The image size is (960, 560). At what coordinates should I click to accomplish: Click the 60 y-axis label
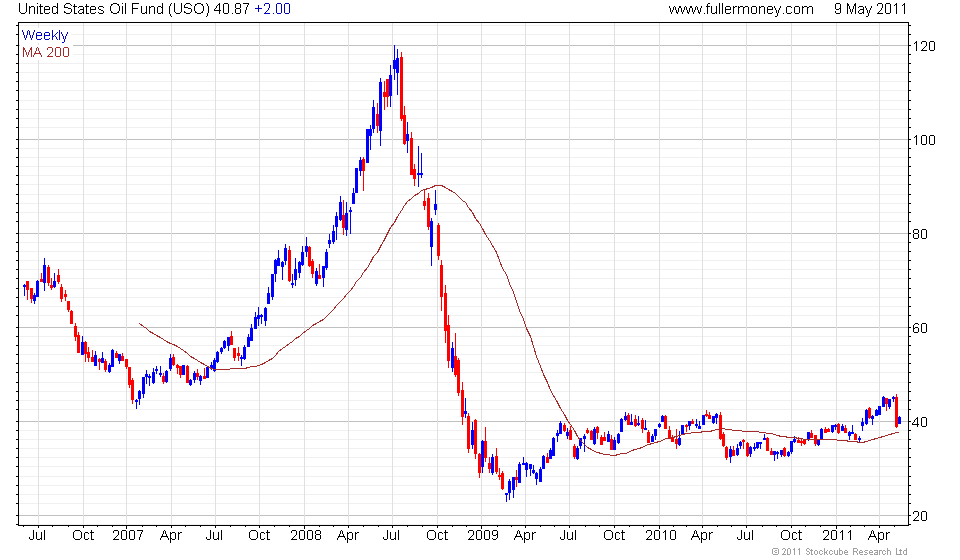(x=920, y=328)
